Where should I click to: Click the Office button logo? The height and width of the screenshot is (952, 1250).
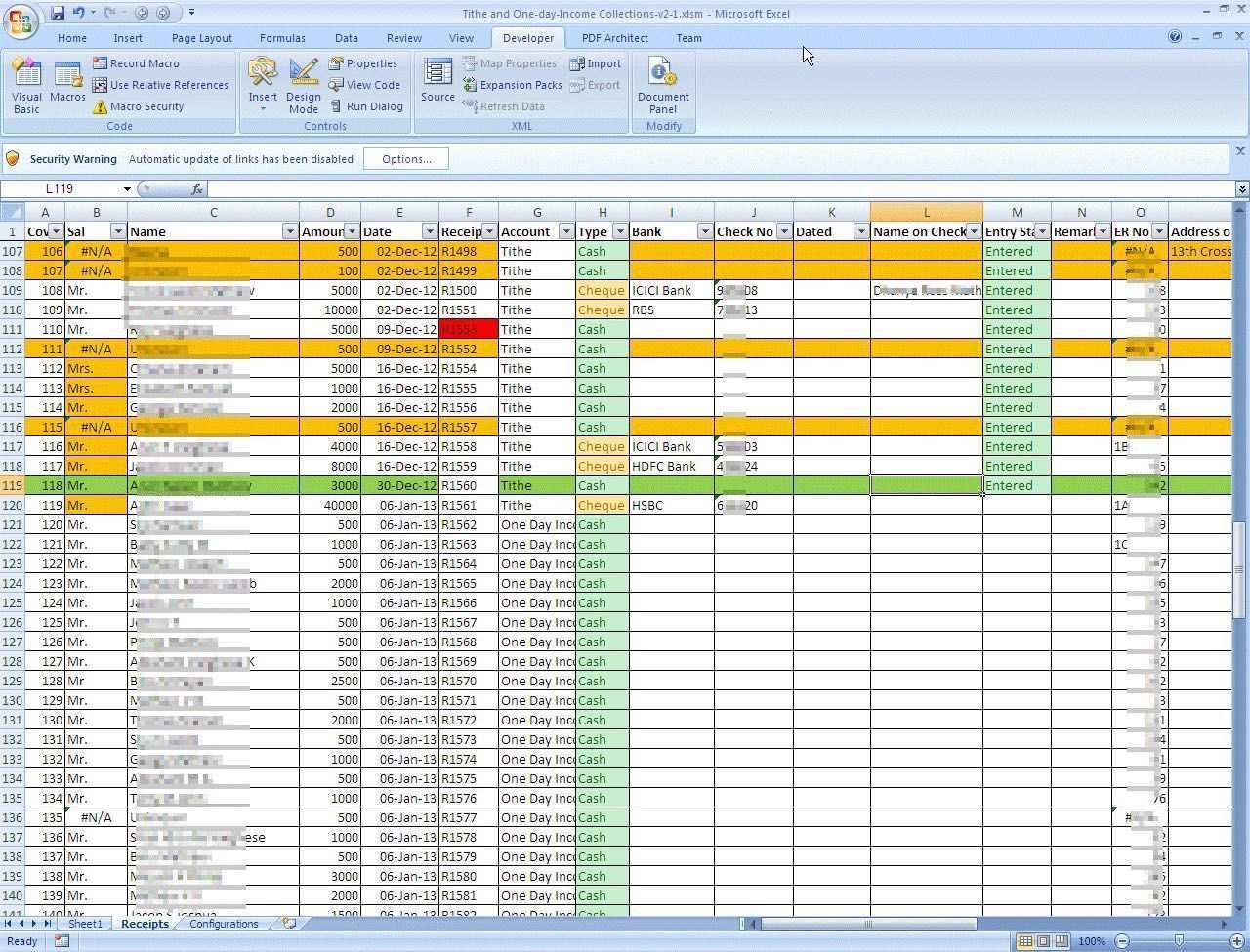[21, 19]
